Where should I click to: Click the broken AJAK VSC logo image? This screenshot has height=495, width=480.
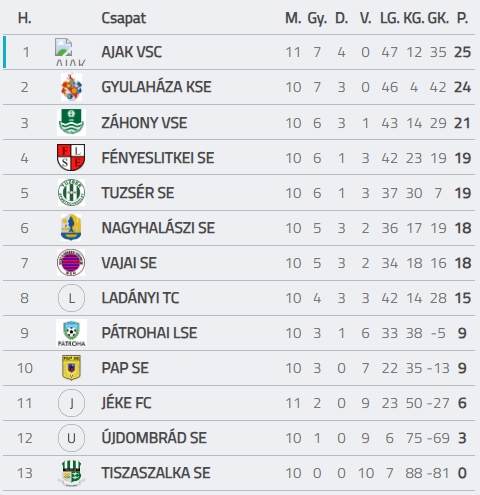(70, 52)
